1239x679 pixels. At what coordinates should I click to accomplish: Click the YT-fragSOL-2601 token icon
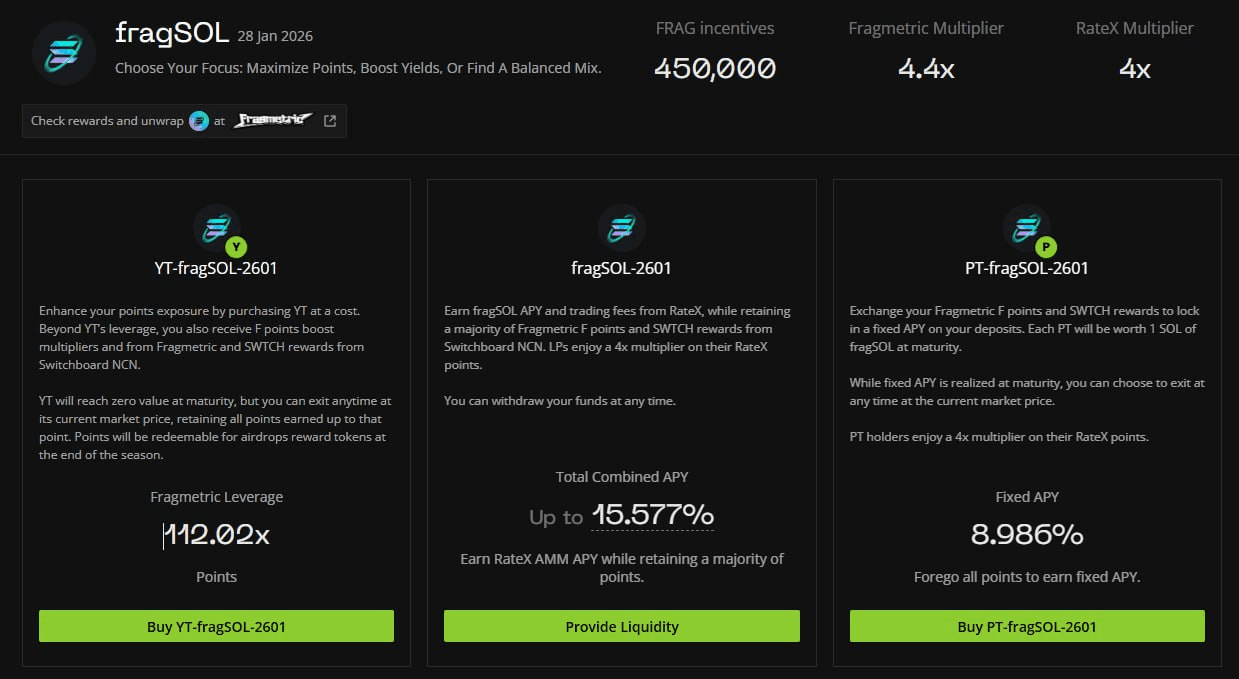tap(217, 229)
